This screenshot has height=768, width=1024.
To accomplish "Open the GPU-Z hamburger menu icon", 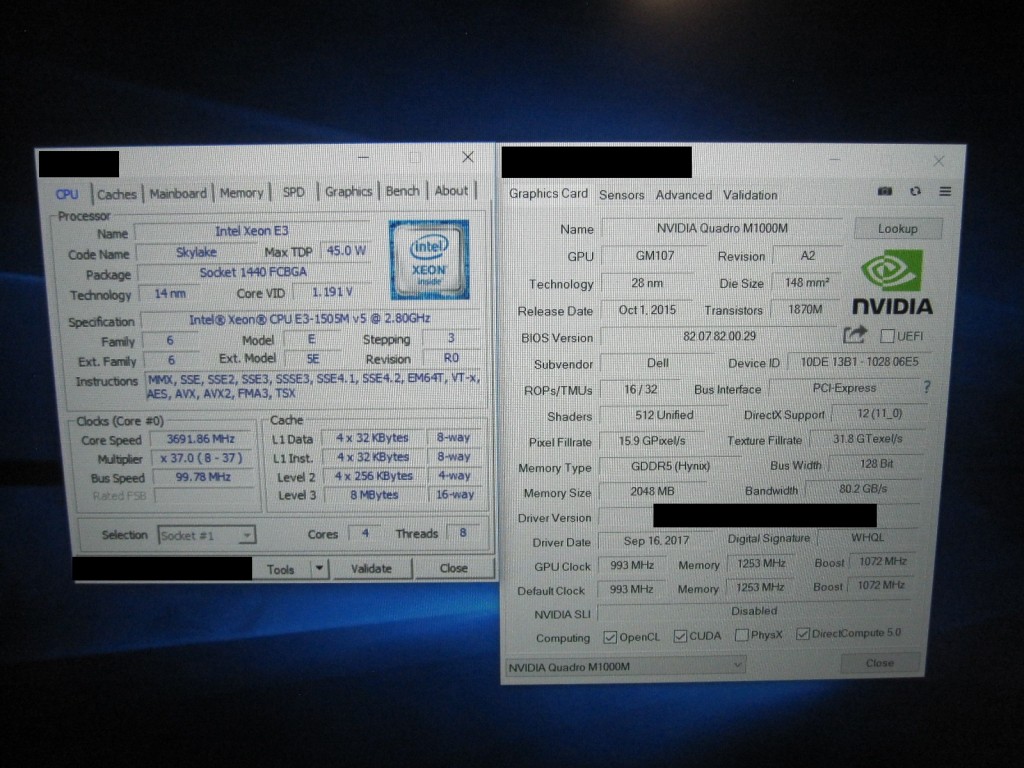I will coord(945,191).
